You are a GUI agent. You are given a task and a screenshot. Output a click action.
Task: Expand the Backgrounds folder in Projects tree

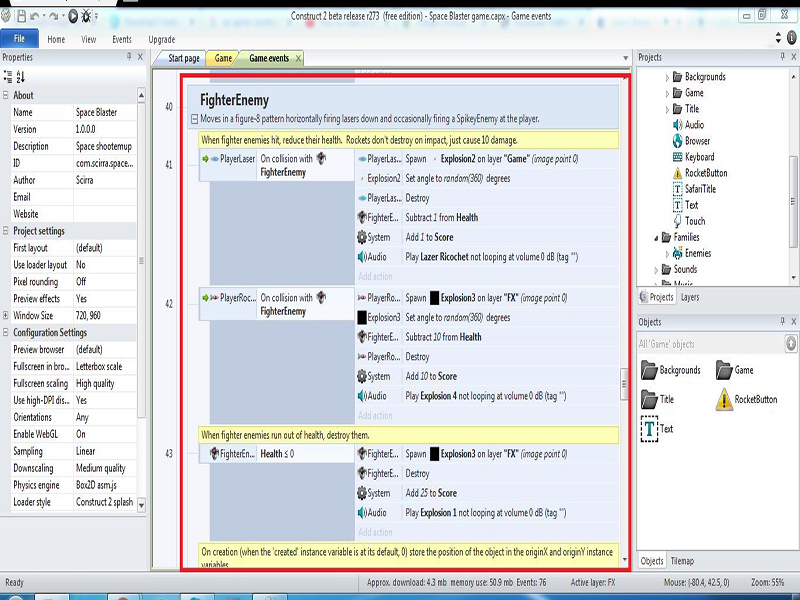pyautogui.click(x=667, y=78)
